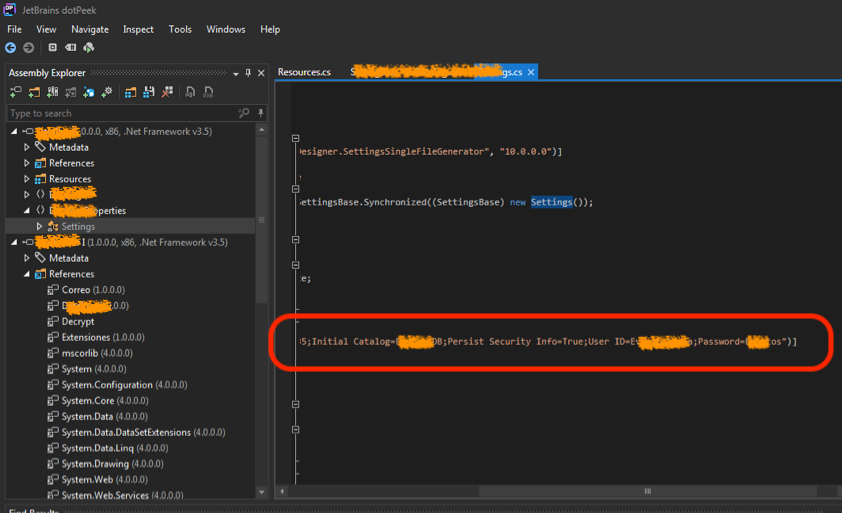Open Assembly Explorer window options dropdown
Screen dimensions: 842x513
coord(235,73)
